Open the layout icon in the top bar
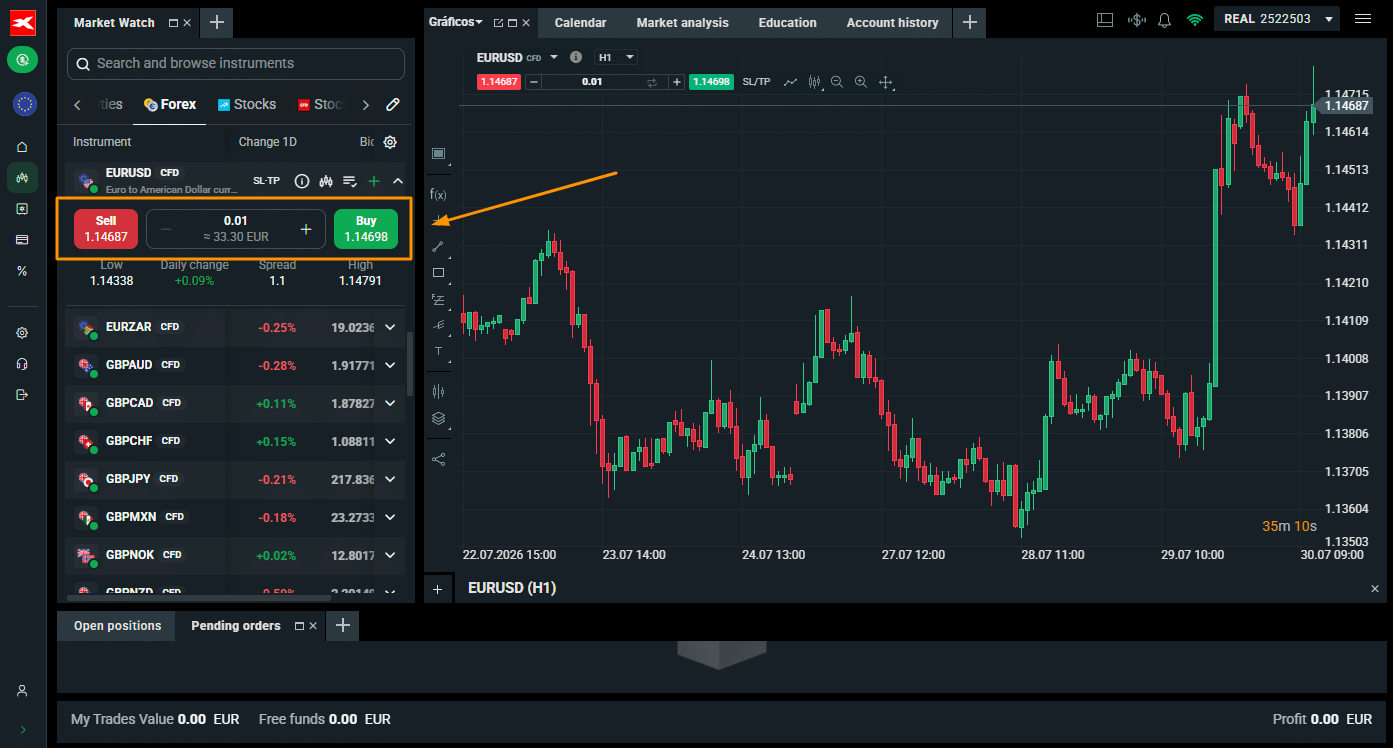Image resolution: width=1393 pixels, height=748 pixels. click(x=1105, y=20)
